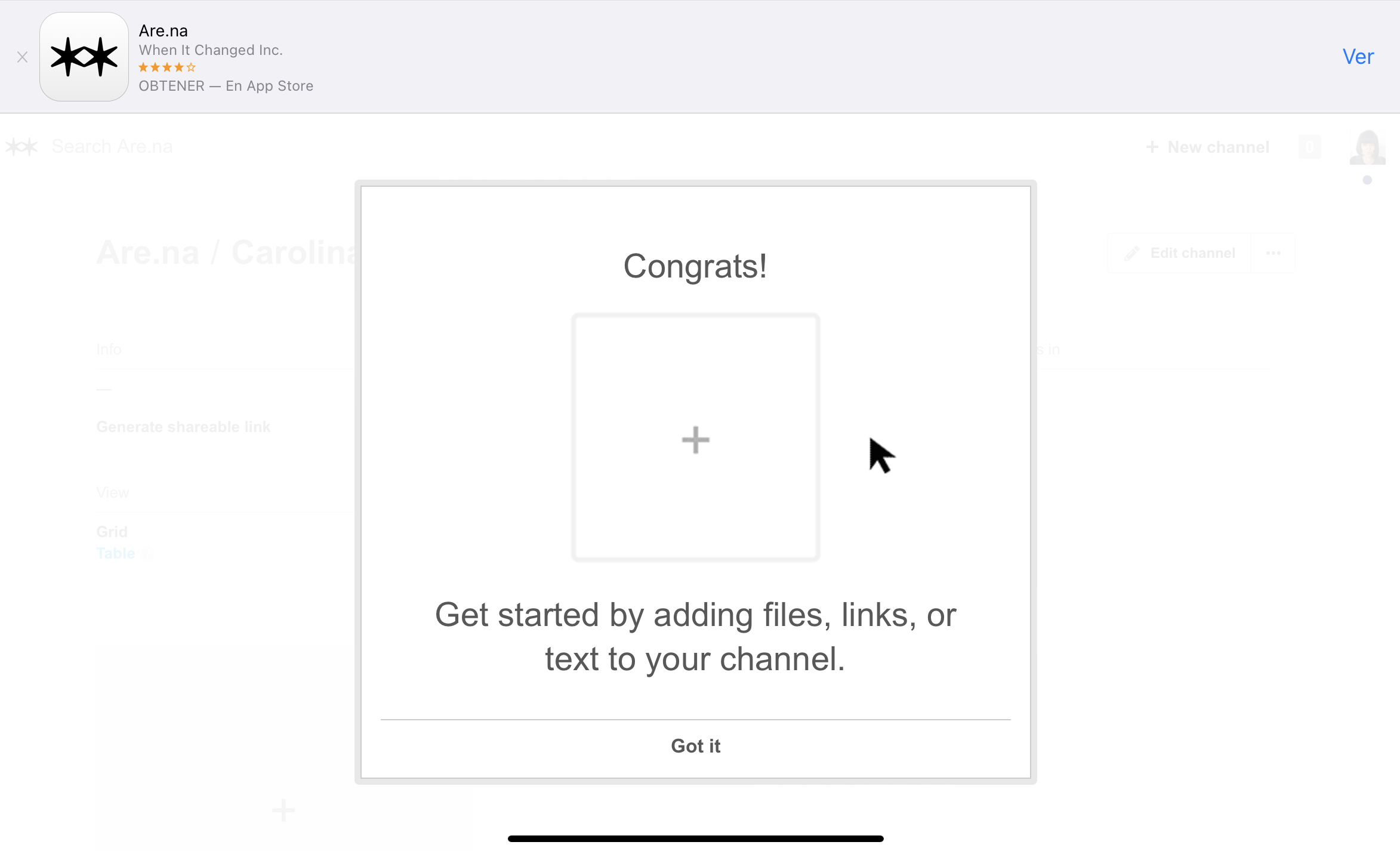Click the add block plus tile
The height and width of the screenshot is (851, 1400).
click(283, 810)
